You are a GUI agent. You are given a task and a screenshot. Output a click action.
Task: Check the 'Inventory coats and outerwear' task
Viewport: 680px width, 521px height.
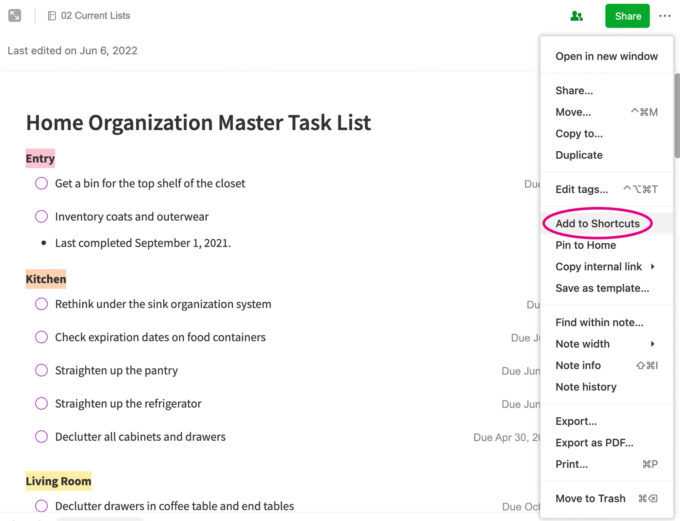pyautogui.click(x=41, y=217)
